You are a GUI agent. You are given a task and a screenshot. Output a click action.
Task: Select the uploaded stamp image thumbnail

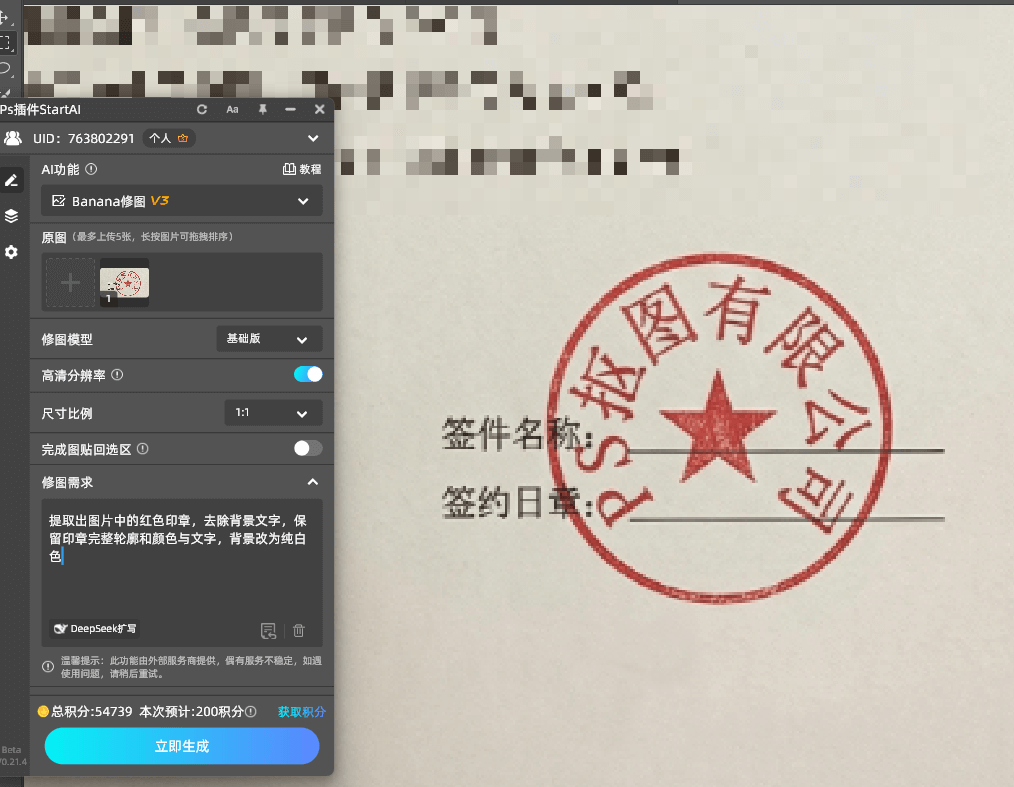[x=124, y=281]
